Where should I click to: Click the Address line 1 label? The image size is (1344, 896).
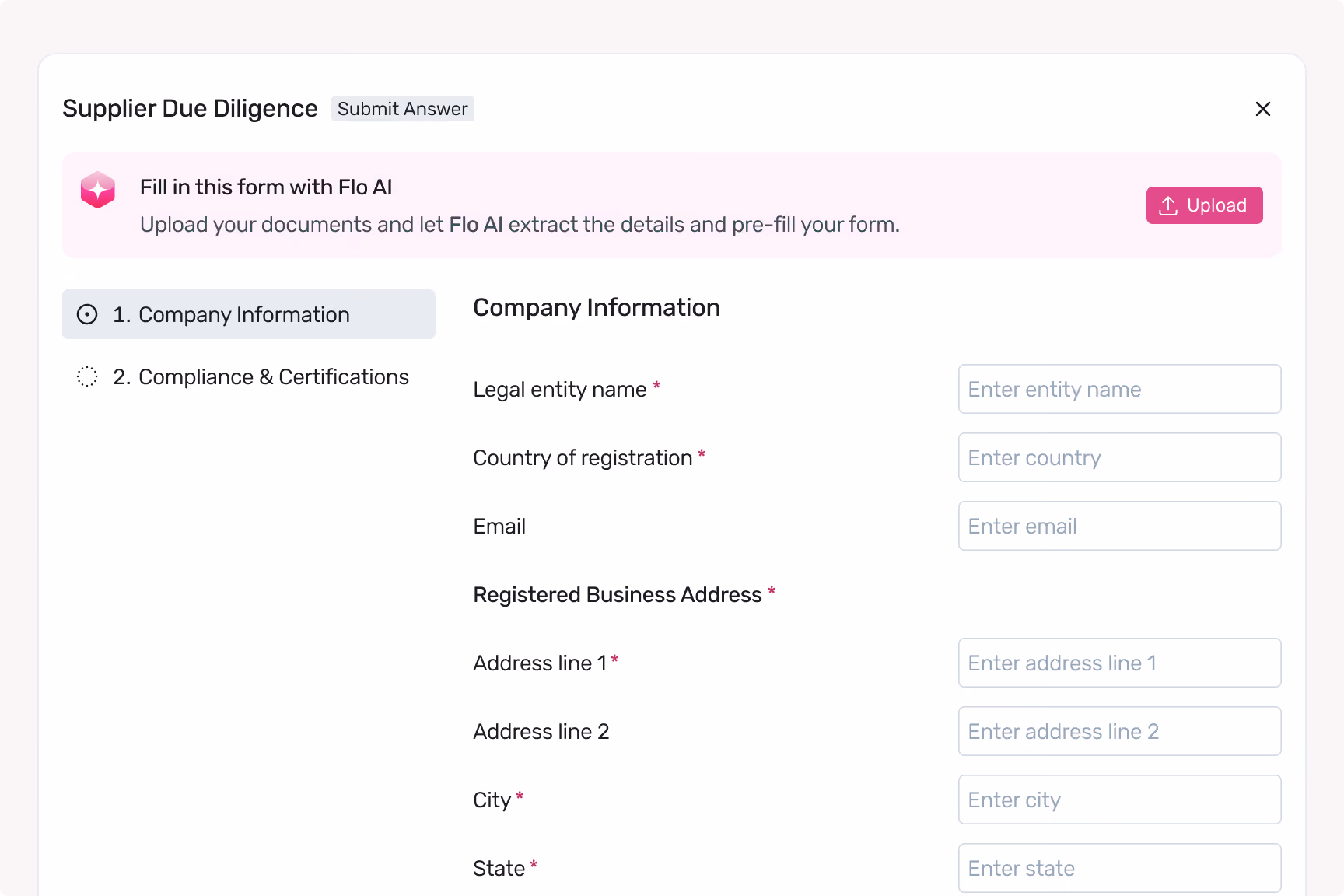pos(540,663)
